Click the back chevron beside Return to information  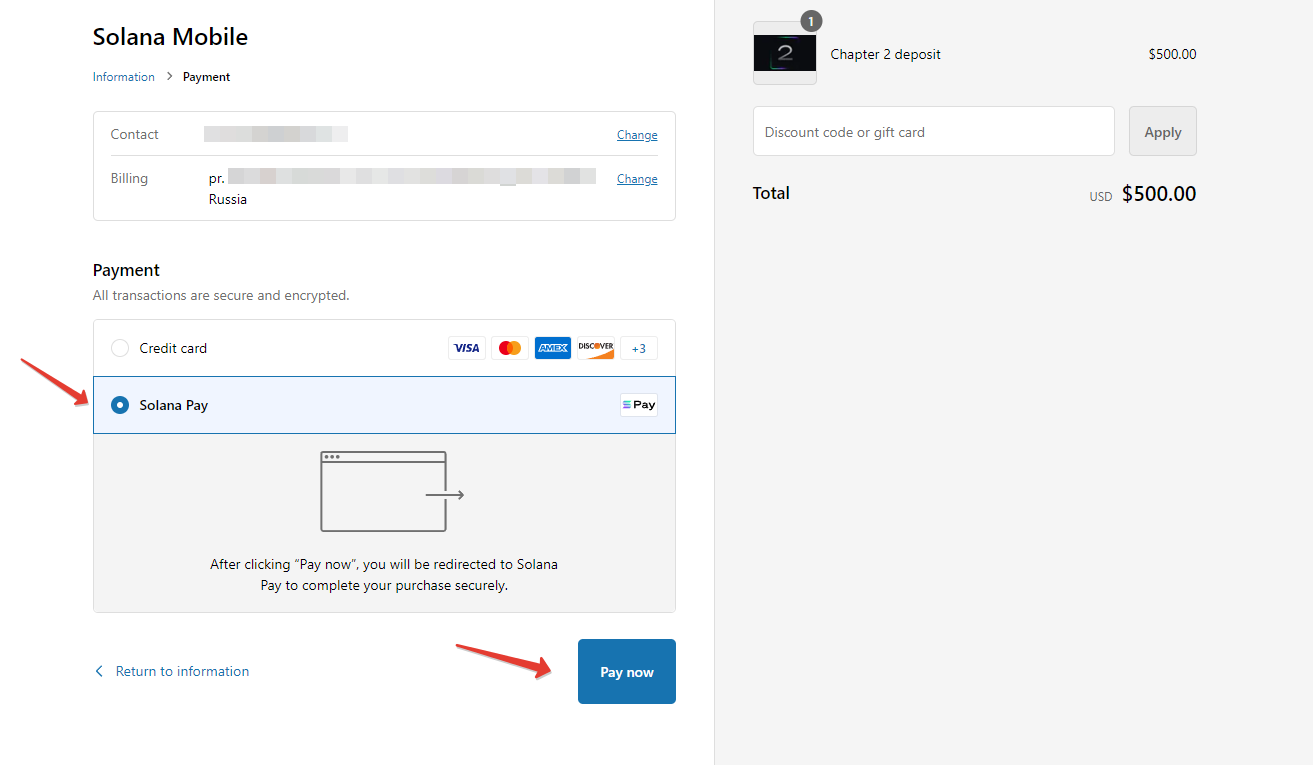[x=99, y=671]
